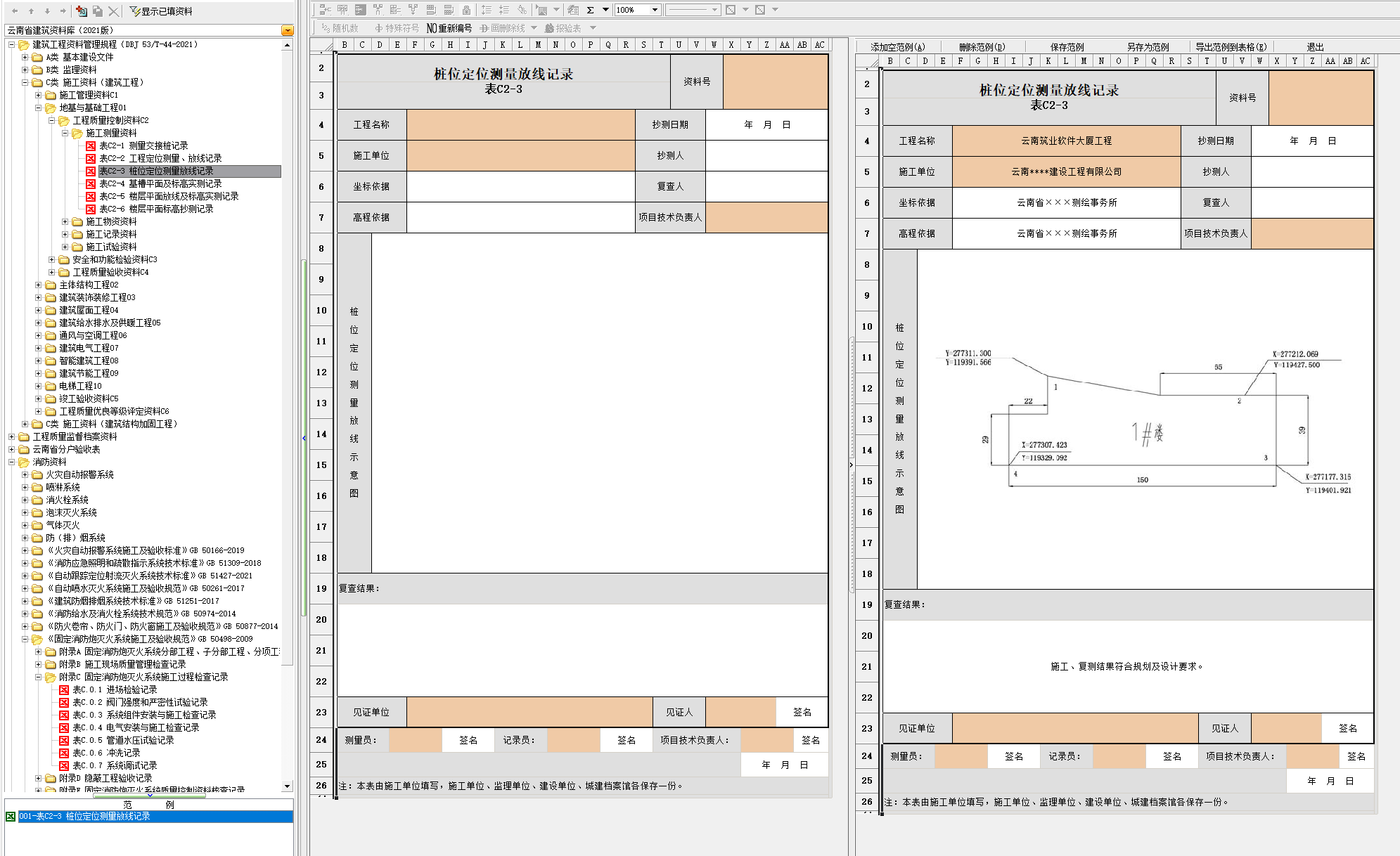
Task: Open the dropdown next to 报验表
Action: click(x=593, y=28)
